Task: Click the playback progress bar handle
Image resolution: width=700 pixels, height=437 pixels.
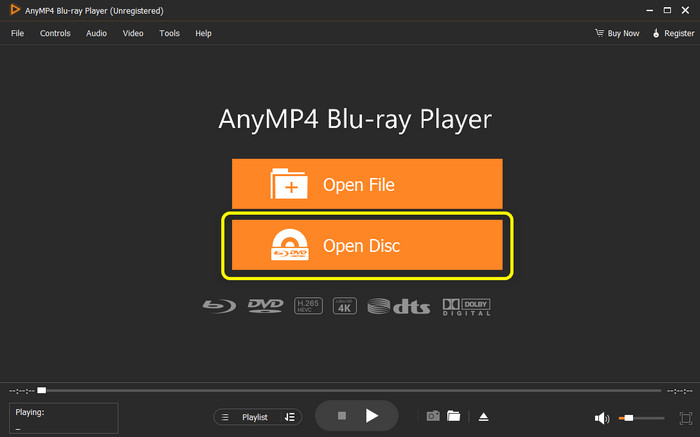Action: pos(42,391)
